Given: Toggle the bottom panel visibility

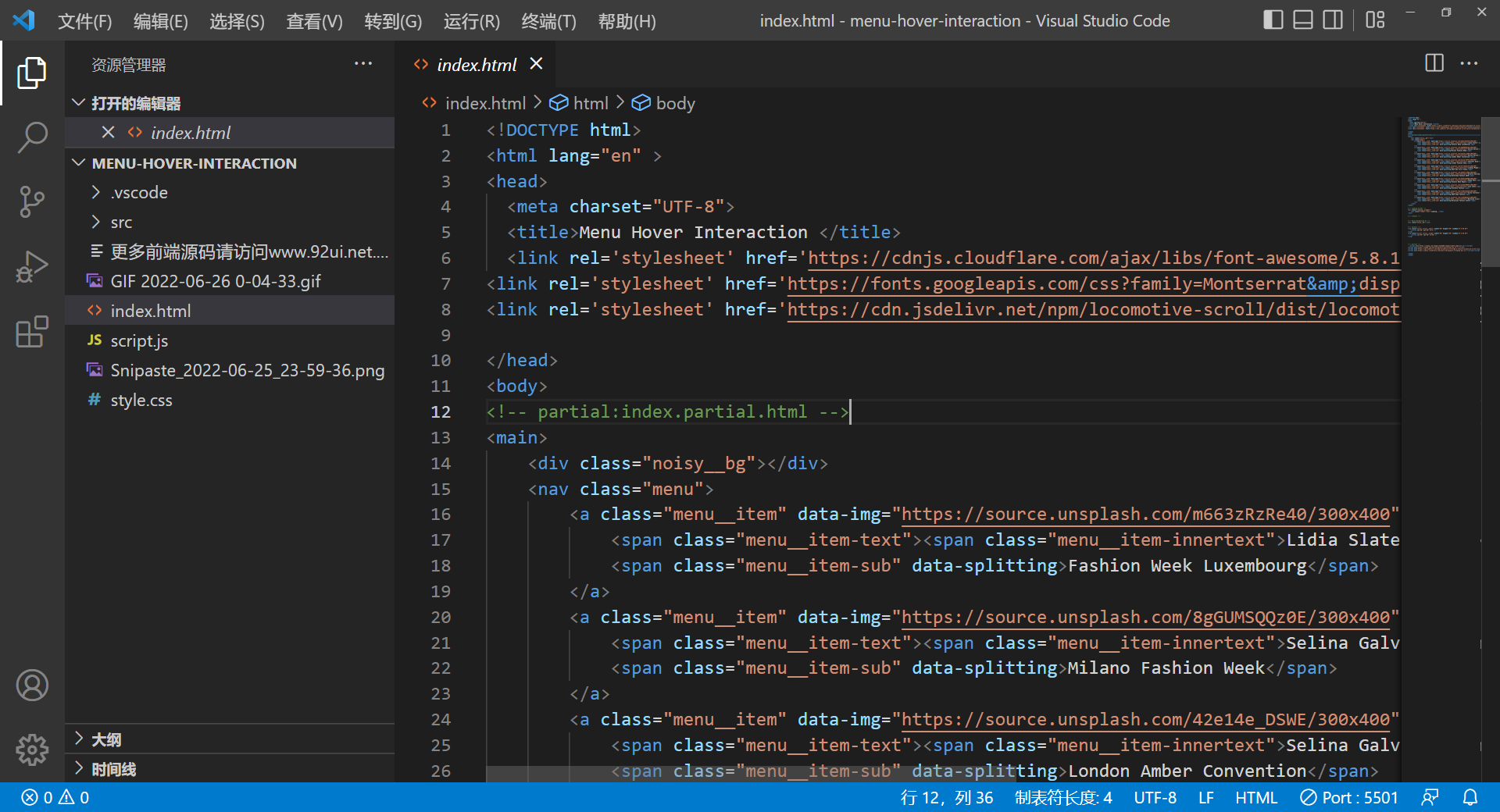Looking at the screenshot, I should (1302, 20).
